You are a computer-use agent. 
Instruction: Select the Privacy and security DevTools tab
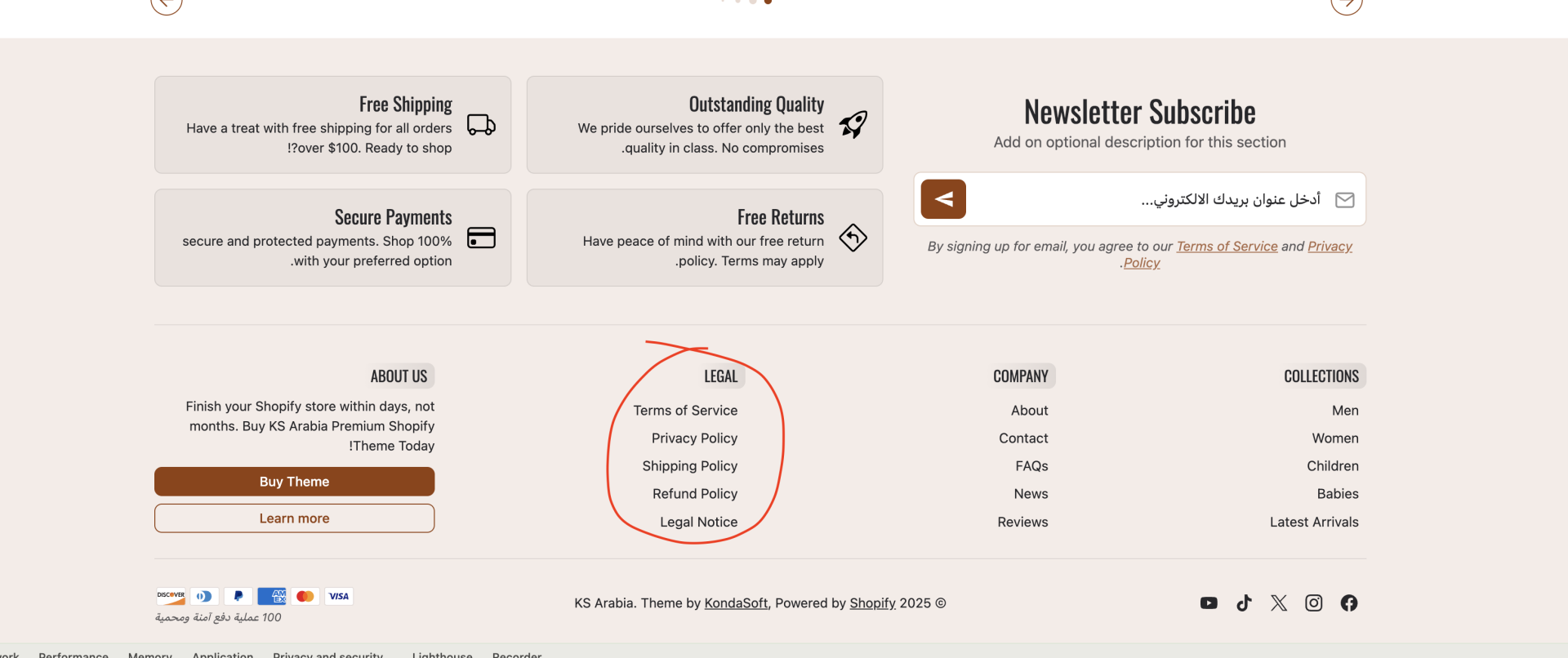tap(327, 654)
